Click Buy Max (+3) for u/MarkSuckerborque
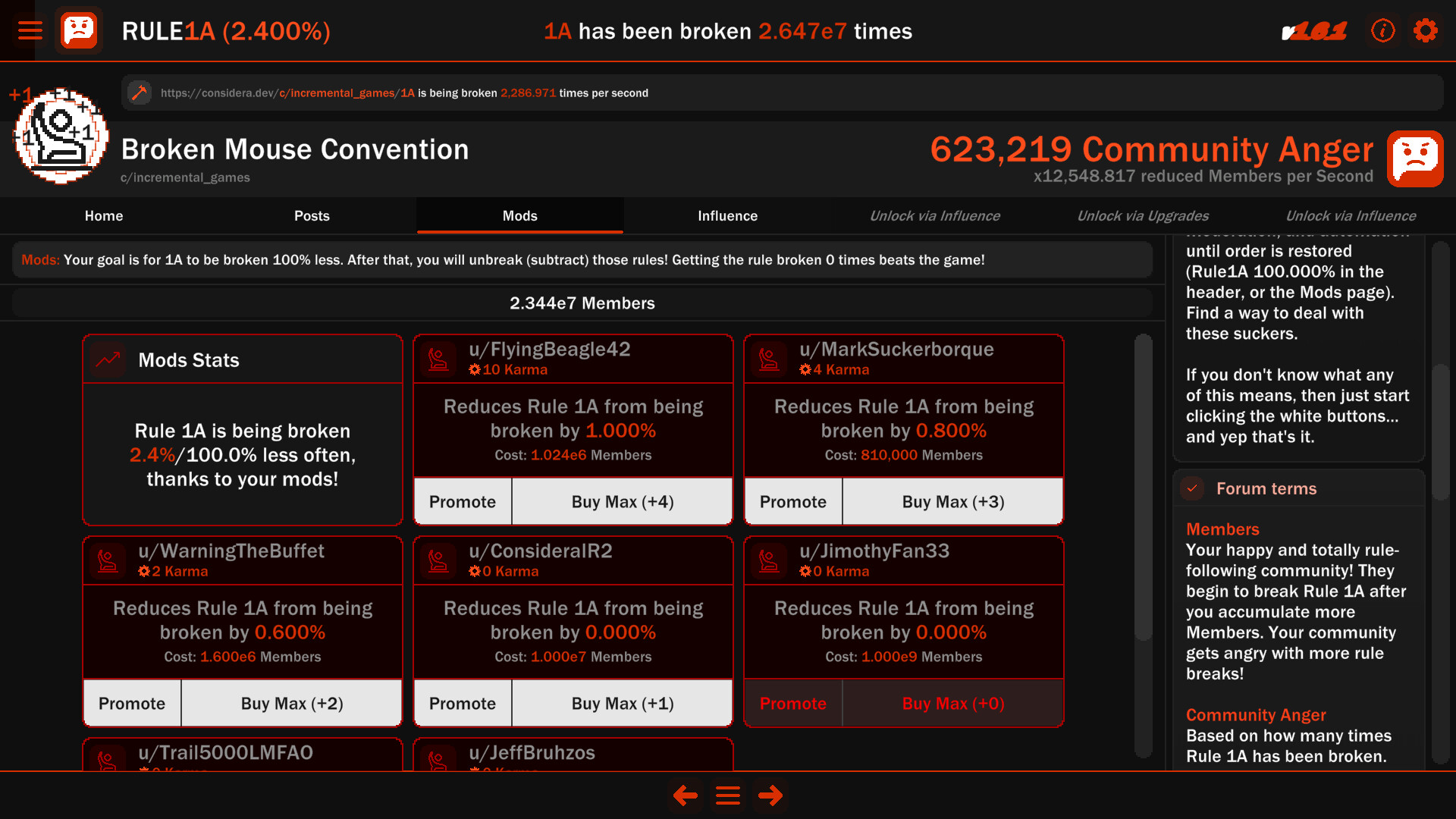The width and height of the screenshot is (1456, 819). [x=952, y=501]
